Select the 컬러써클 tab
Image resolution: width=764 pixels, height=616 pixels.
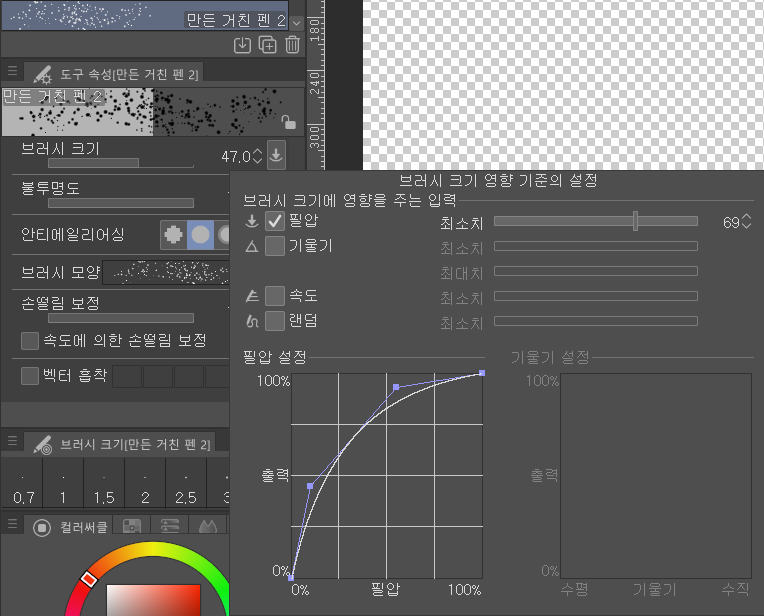[x=68, y=527]
